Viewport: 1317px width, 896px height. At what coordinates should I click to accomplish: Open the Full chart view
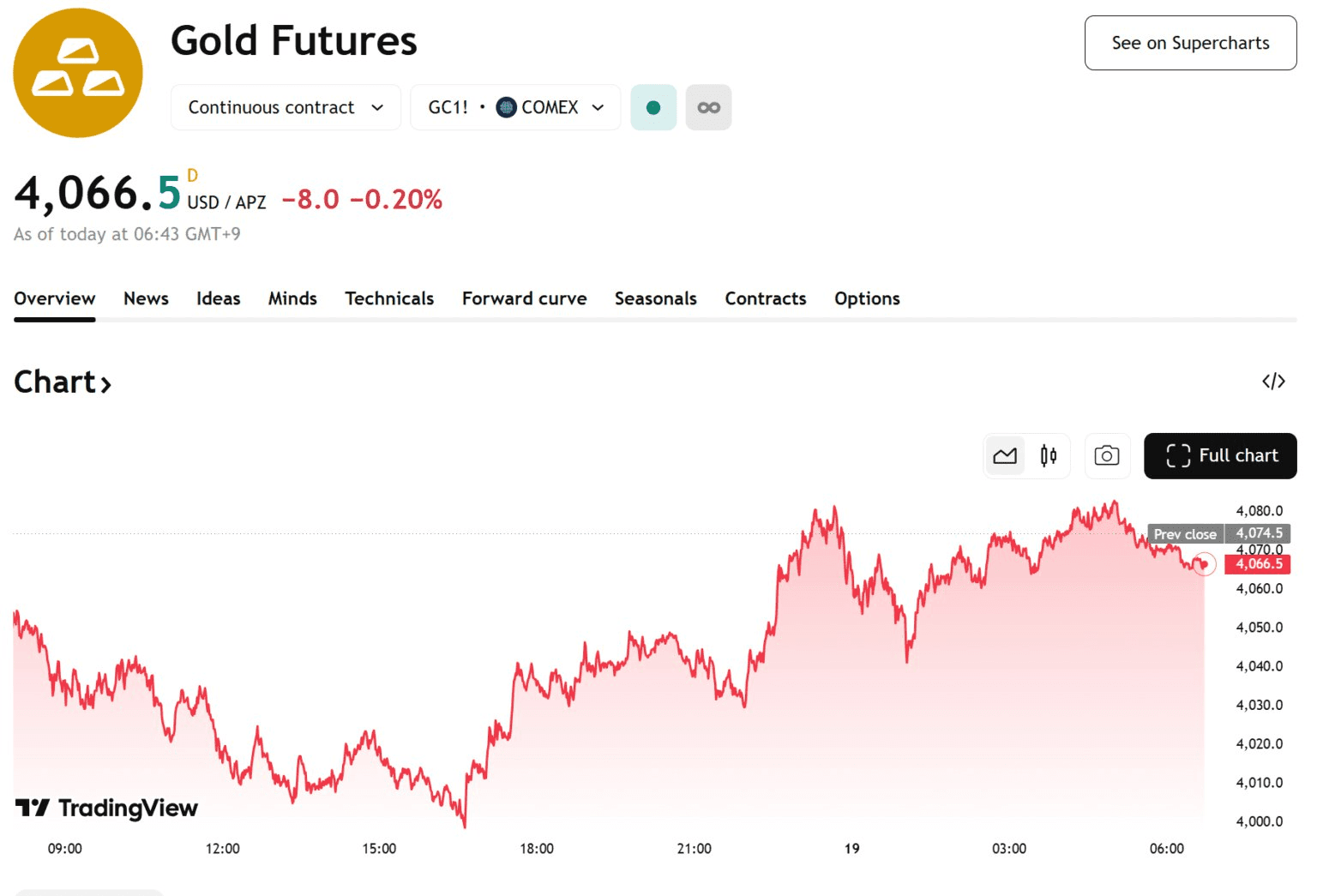click(x=1220, y=456)
